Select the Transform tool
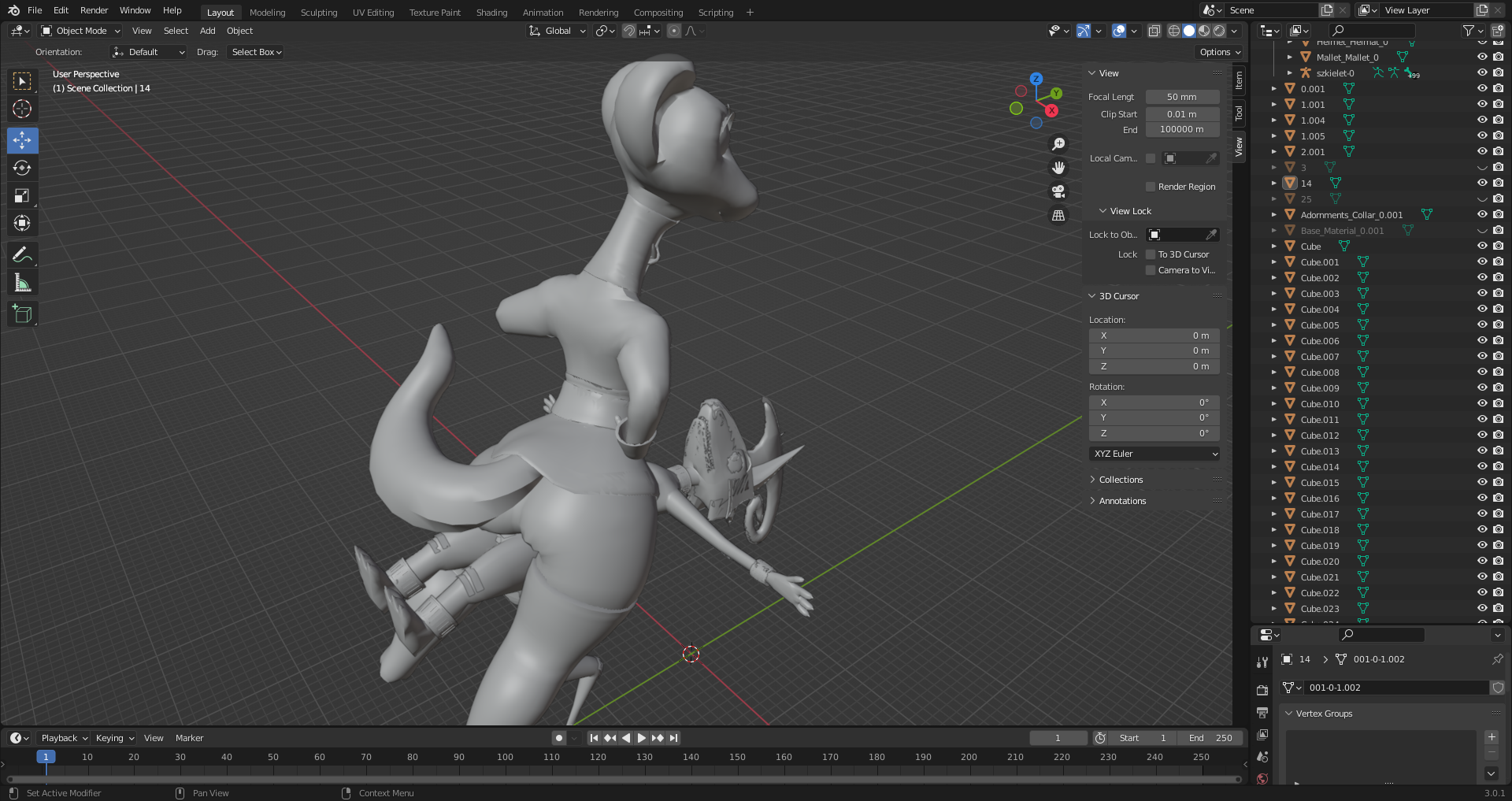1512x801 pixels. pyautogui.click(x=22, y=223)
